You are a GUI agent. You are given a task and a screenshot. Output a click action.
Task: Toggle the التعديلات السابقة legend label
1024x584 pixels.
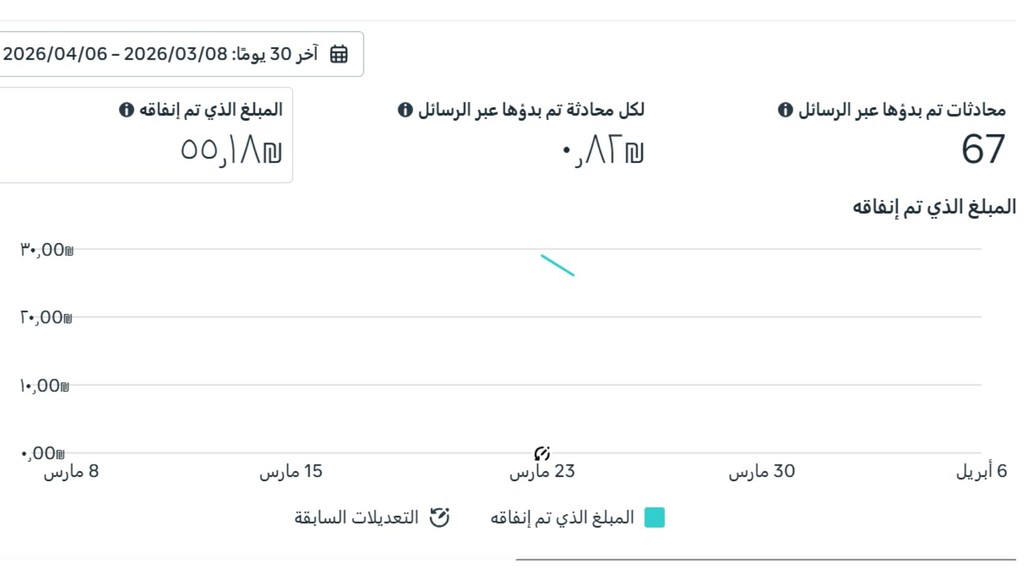pos(356,517)
